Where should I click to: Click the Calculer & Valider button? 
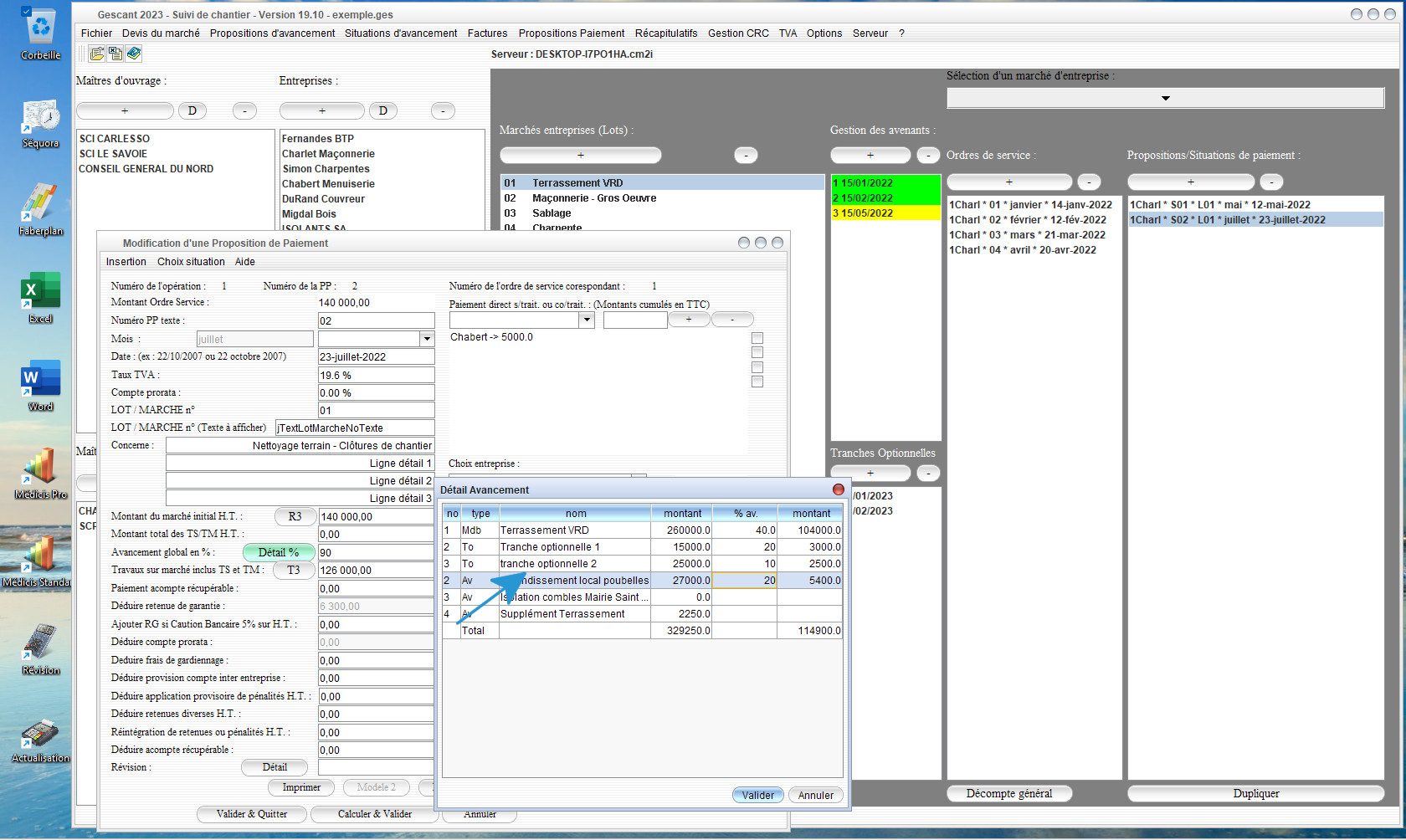tap(375, 814)
